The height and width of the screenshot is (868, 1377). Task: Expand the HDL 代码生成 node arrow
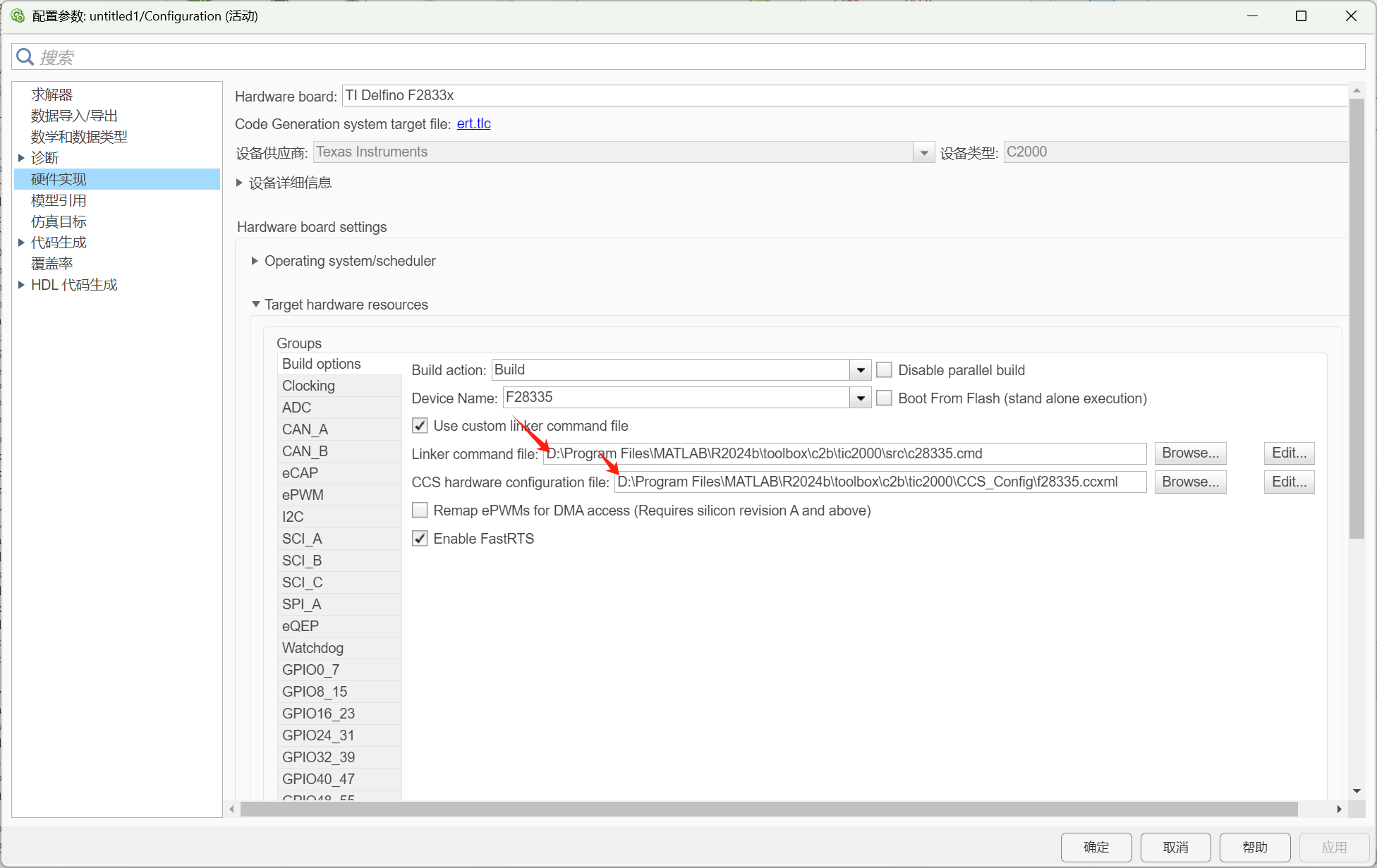point(21,285)
